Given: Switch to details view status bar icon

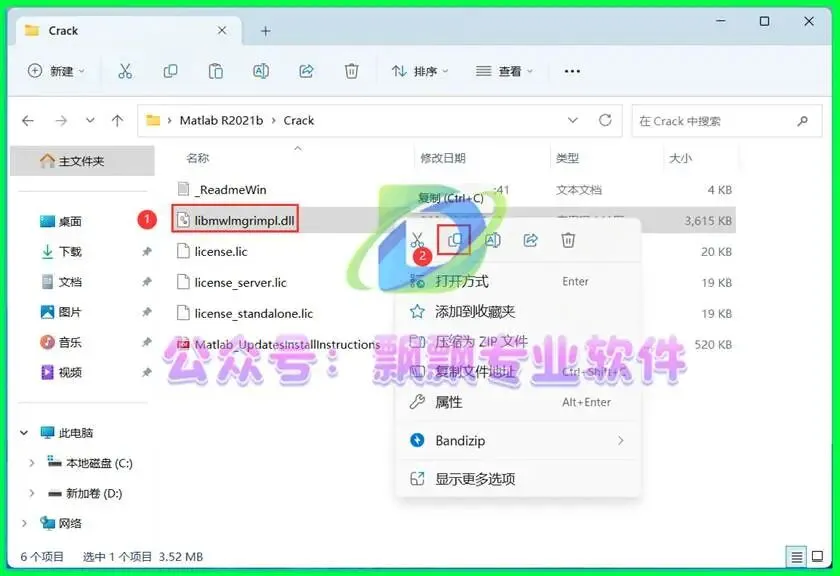Looking at the screenshot, I should coord(797,557).
